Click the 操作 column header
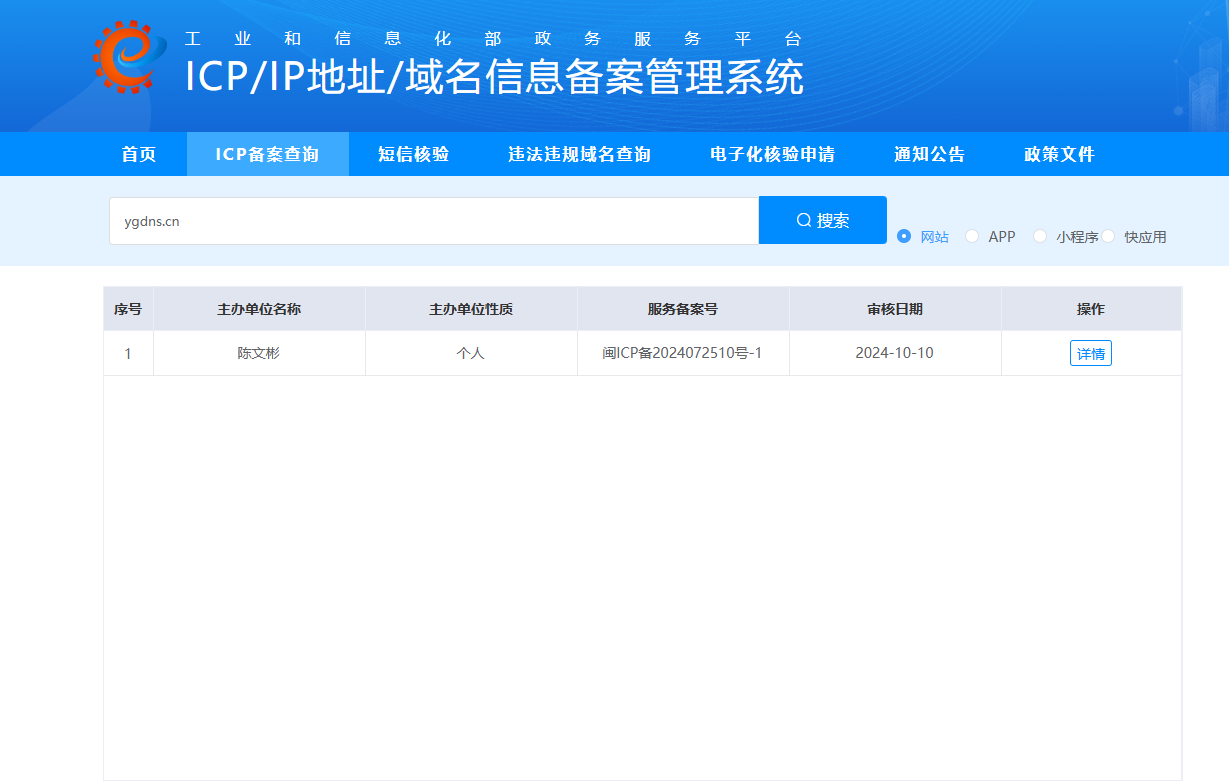Image resolution: width=1229 pixels, height=781 pixels. 1091,309
